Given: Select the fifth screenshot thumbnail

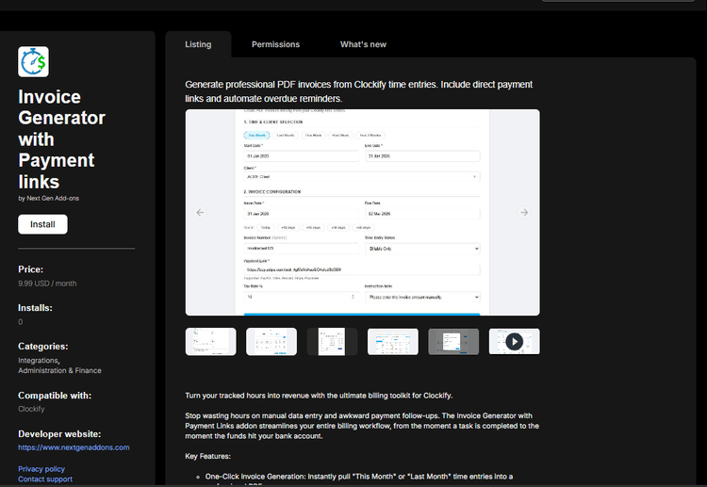Looking at the screenshot, I should tap(454, 341).
